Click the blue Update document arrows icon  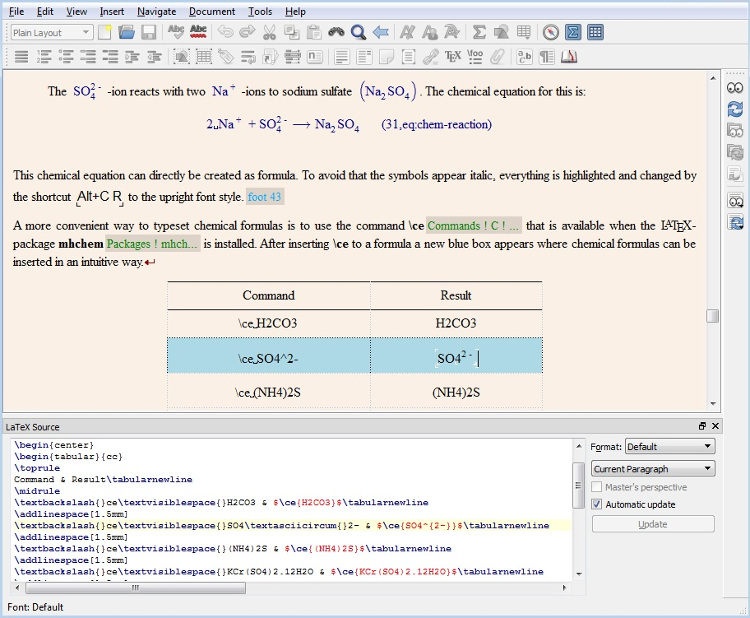(x=735, y=109)
